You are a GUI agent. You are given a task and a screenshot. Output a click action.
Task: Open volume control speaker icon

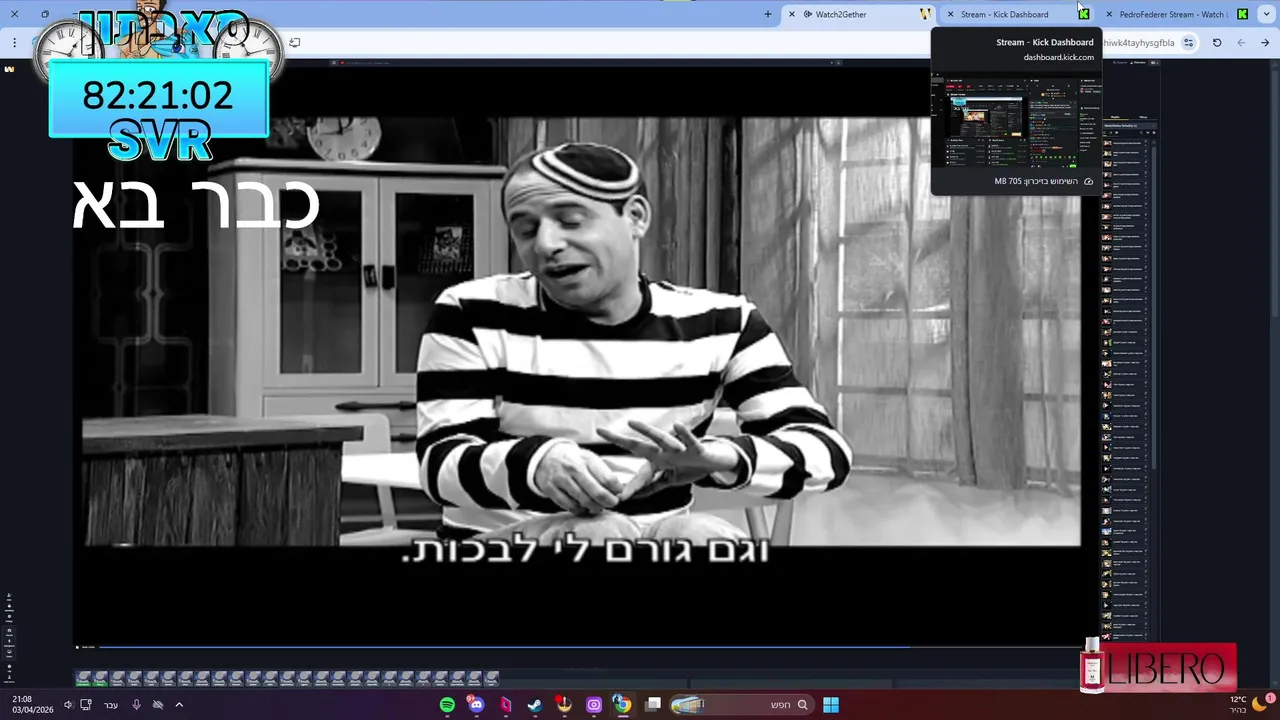coord(68,705)
